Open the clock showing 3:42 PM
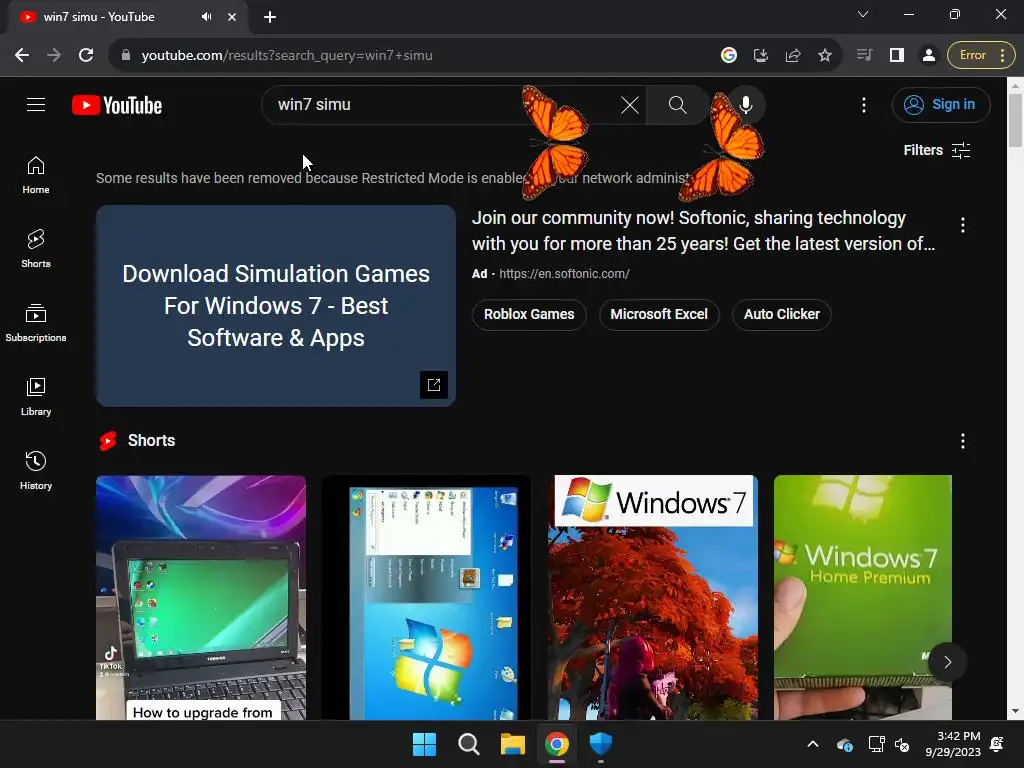Image resolution: width=1024 pixels, height=768 pixels. 953,744
